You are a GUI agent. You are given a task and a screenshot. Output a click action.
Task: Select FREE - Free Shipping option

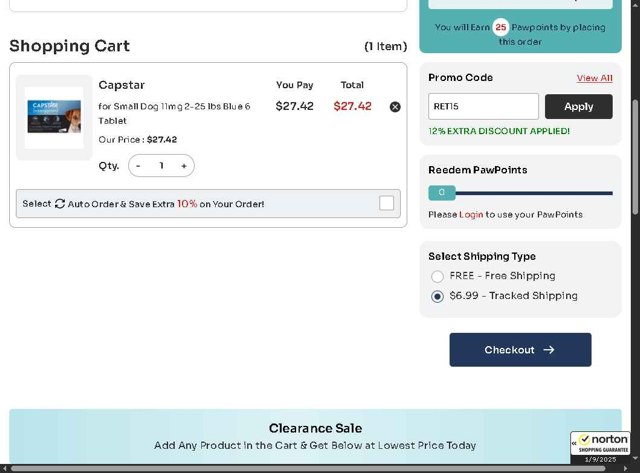coord(437,276)
